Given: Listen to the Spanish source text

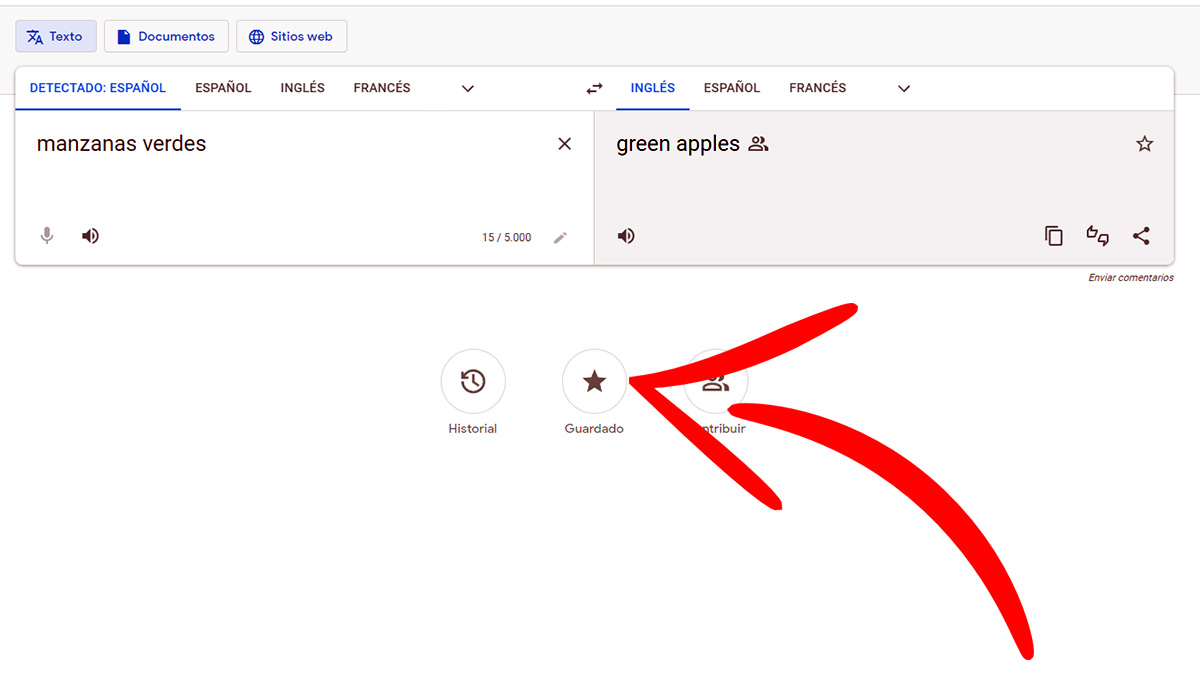Looking at the screenshot, I should (91, 236).
